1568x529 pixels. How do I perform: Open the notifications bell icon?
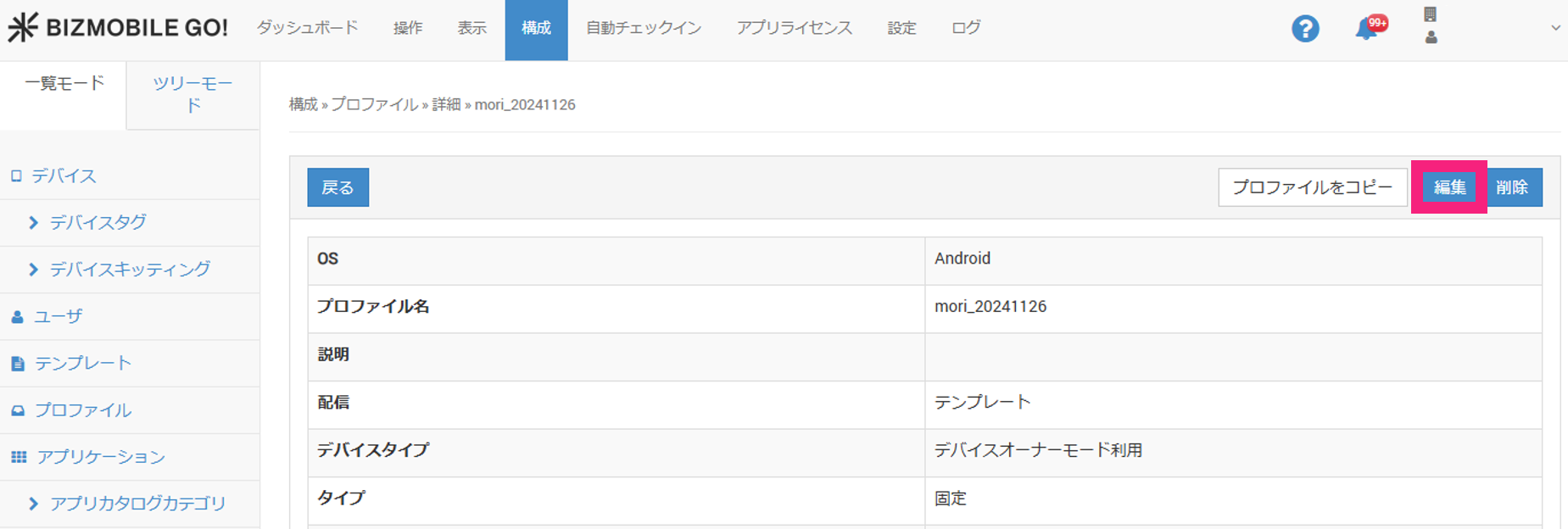coord(1366,29)
